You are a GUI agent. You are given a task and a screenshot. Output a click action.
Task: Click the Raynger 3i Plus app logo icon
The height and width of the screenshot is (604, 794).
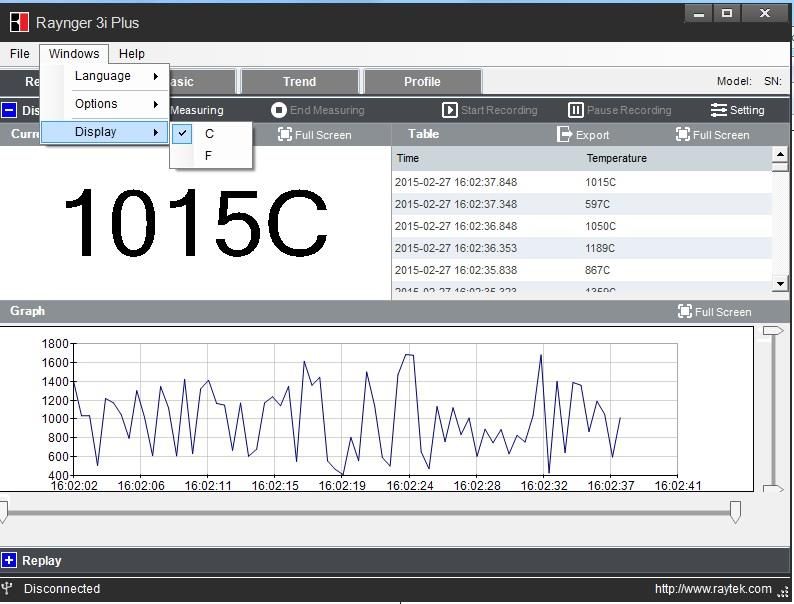pyautogui.click(x=19, y=22)
